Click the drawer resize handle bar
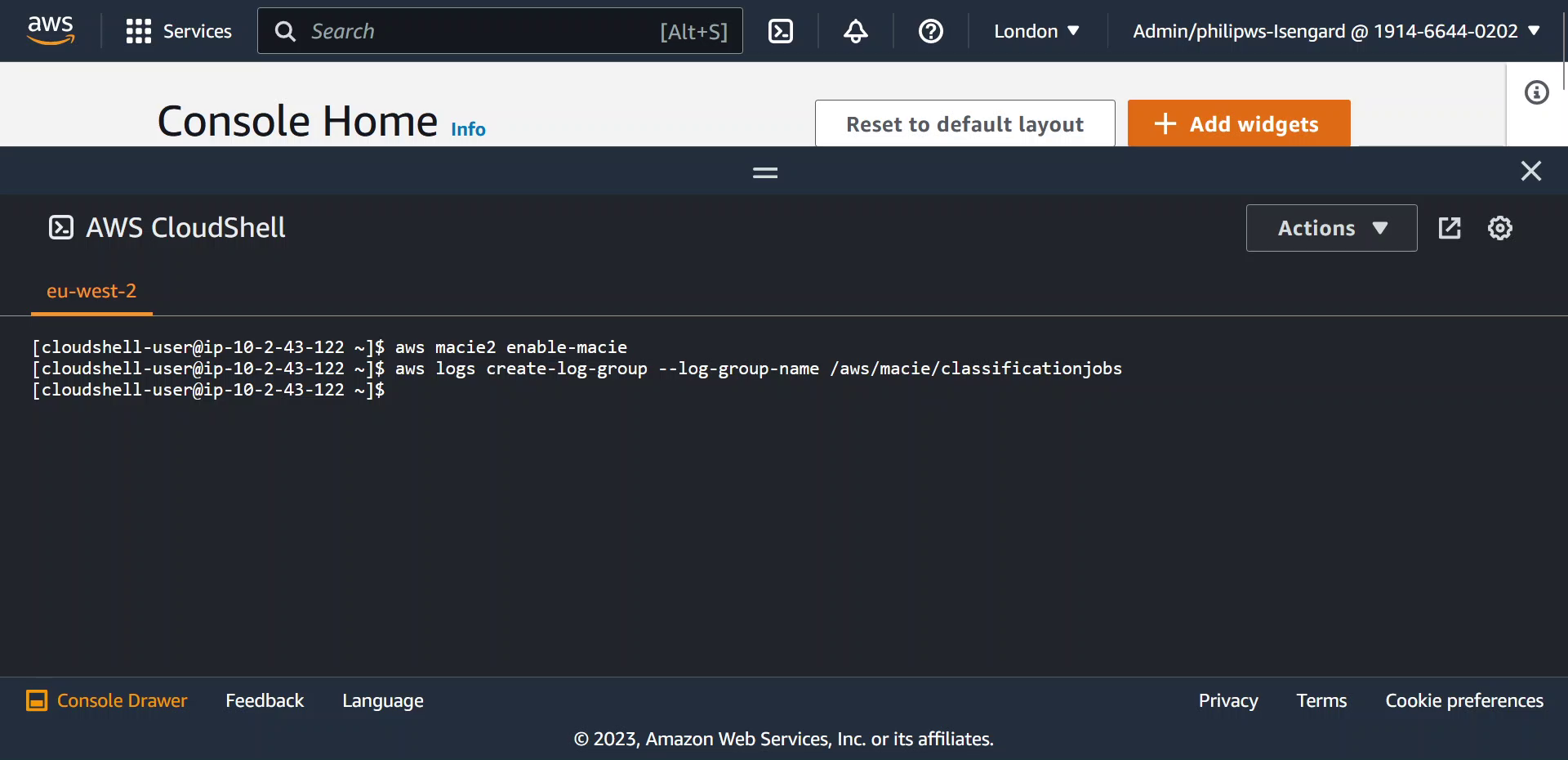 (765, 172)
